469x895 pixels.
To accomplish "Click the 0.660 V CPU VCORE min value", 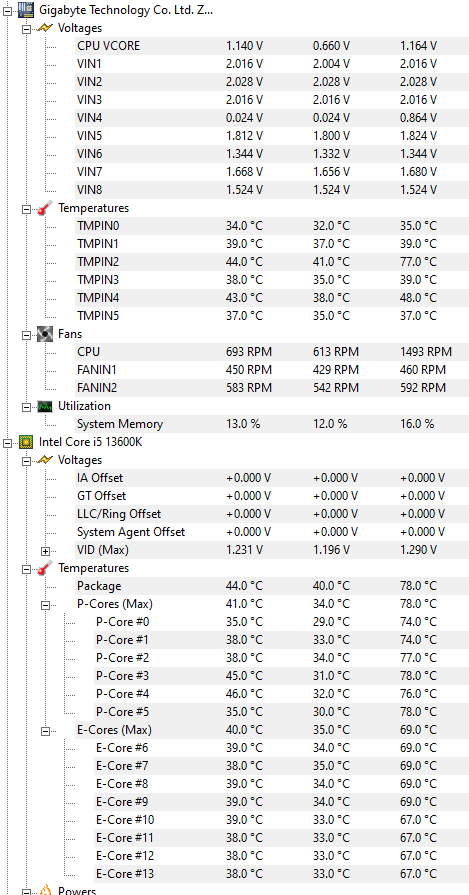I will pyautogui.click(x=331, y=46).
